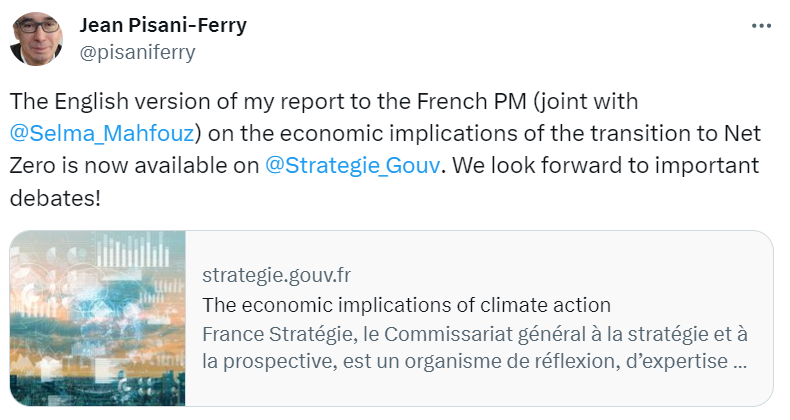The width and height of the screenshot is (790, 420).
Task: Click the strategie.gouv.fr domain label
Action: (x=276, y=275)
